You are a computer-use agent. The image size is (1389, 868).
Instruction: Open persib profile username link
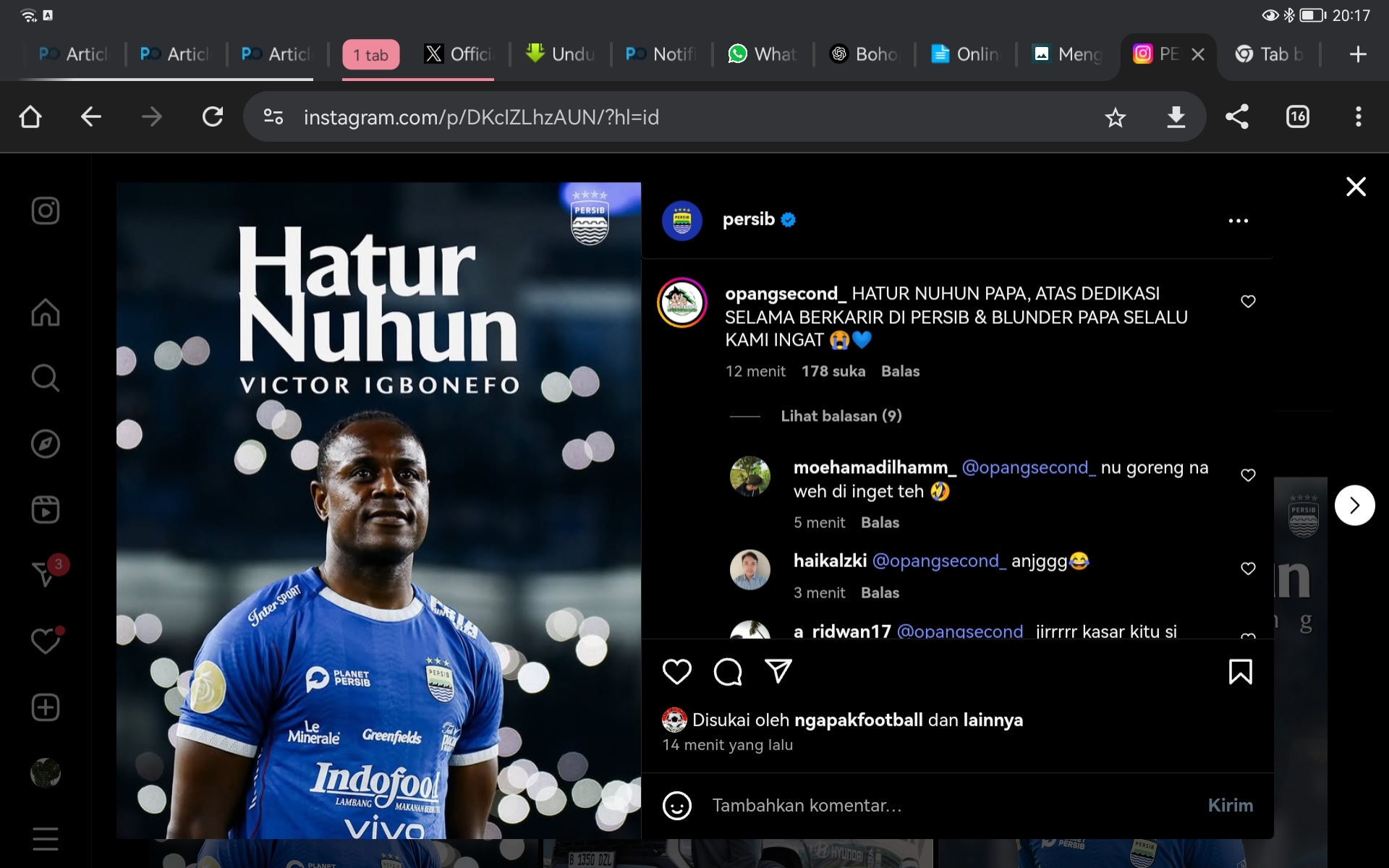(x=749, y=219)
